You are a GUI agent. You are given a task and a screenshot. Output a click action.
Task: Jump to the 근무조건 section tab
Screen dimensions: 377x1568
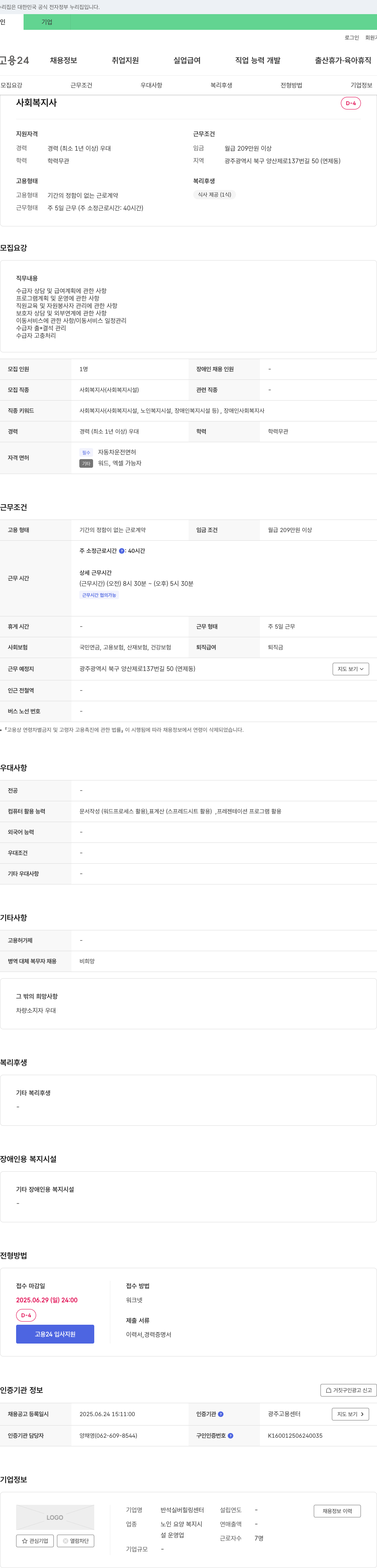(81, 85)
